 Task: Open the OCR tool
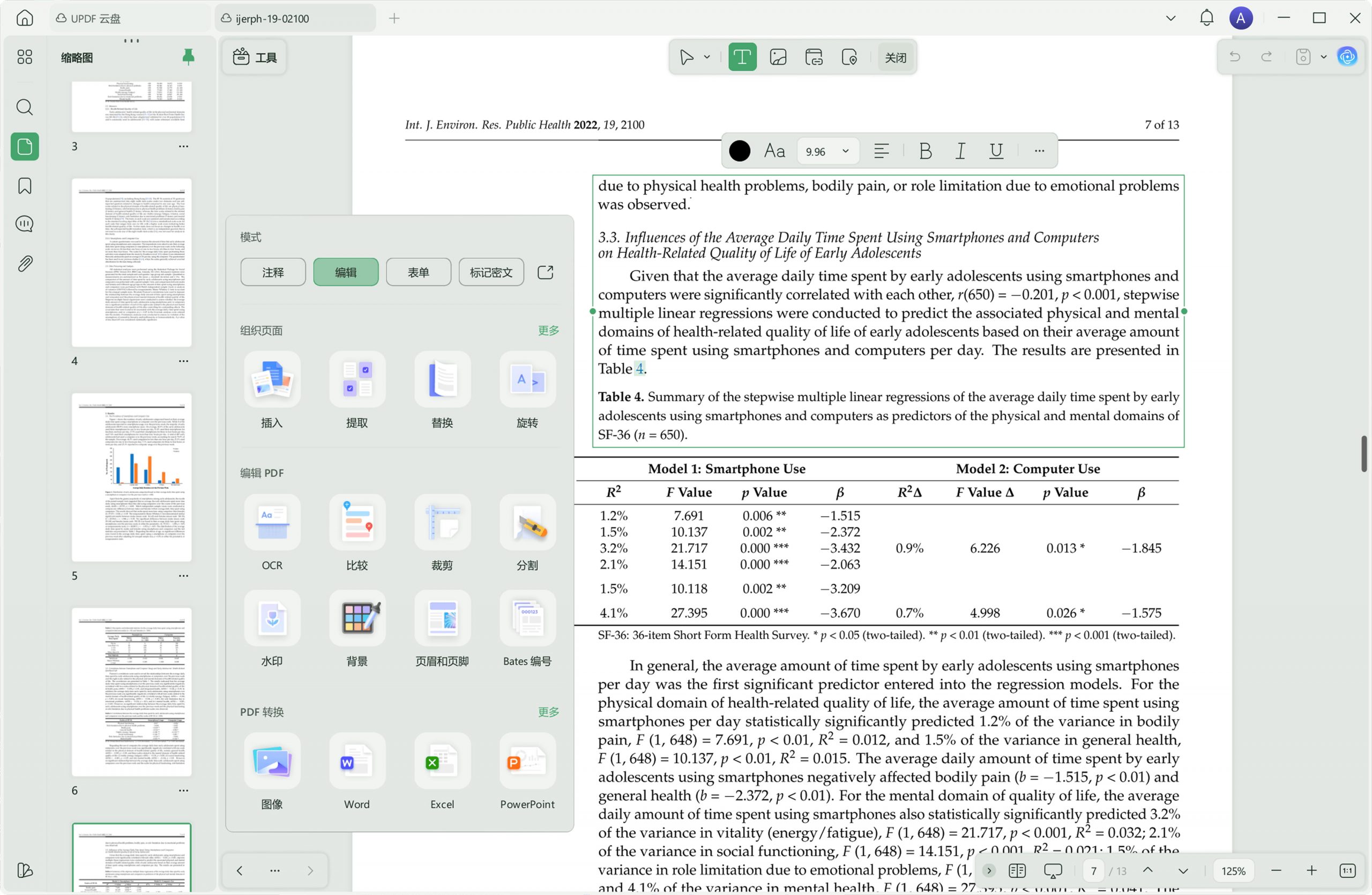coord(272,523)
